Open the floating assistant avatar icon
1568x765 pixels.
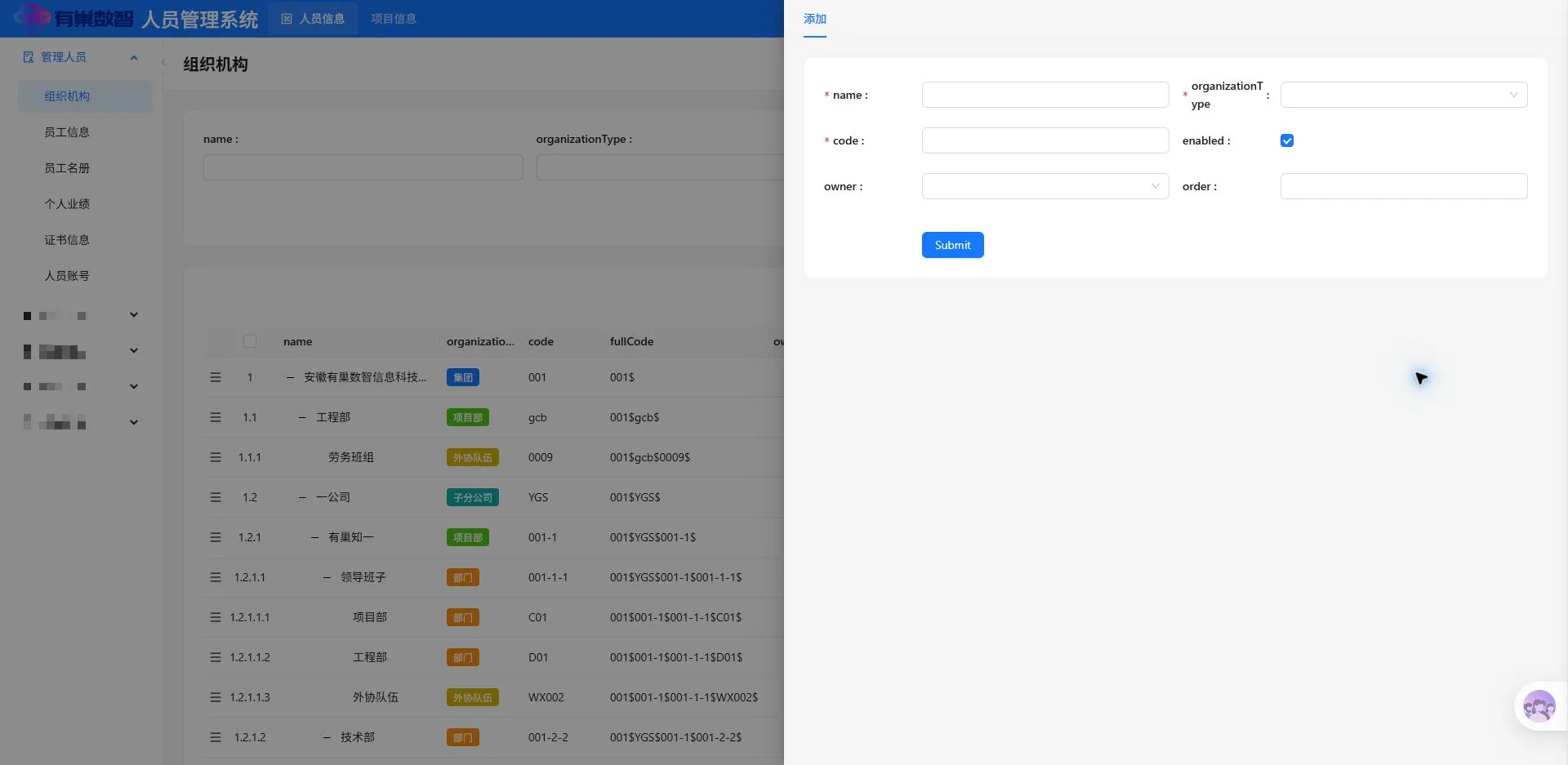(x=1539, y=706)
